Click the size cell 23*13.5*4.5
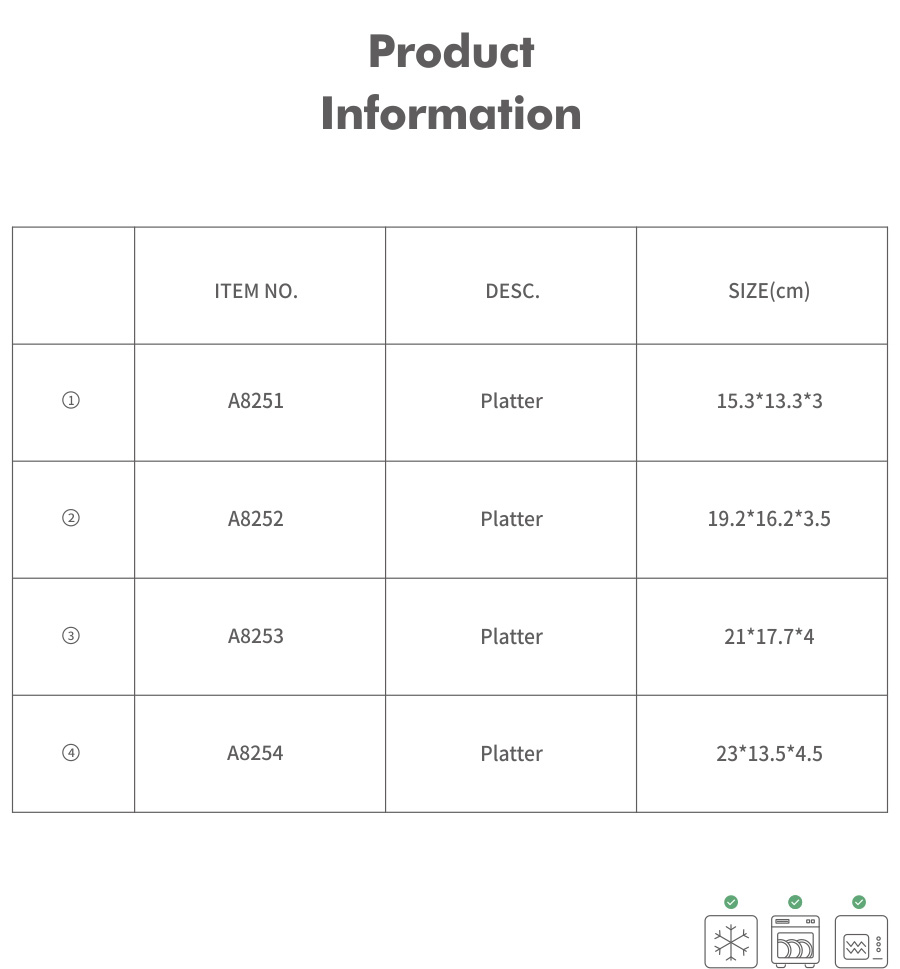The width and height of the screenshot is (900, 969). [x=769, y=753]
